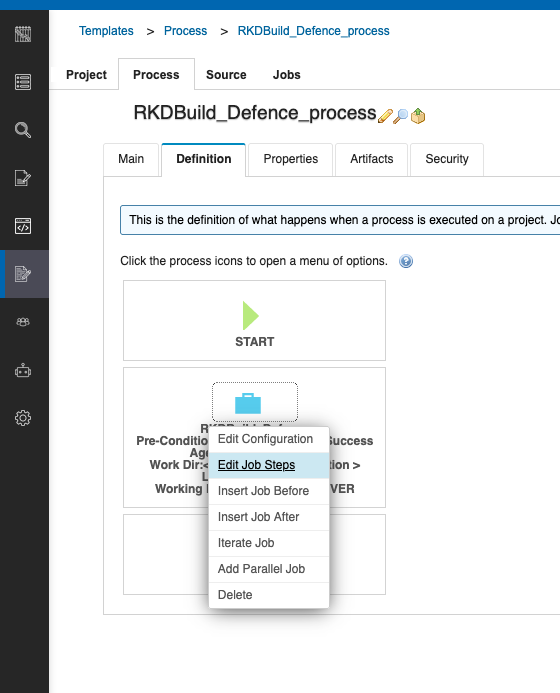Screen dimensions: 560x693
Task: Switch to the Project tab
Action: click(x=86, y=75)
